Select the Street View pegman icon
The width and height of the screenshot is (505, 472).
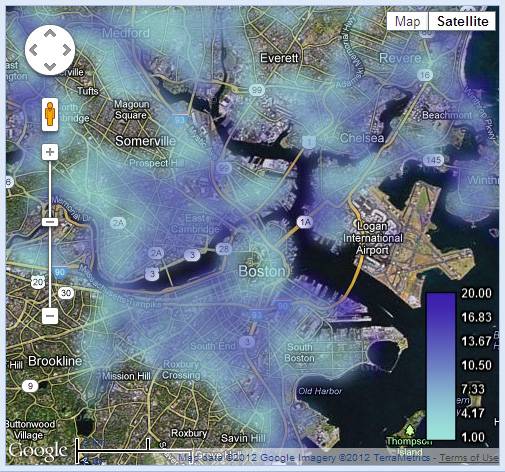[x=50, y=114]
